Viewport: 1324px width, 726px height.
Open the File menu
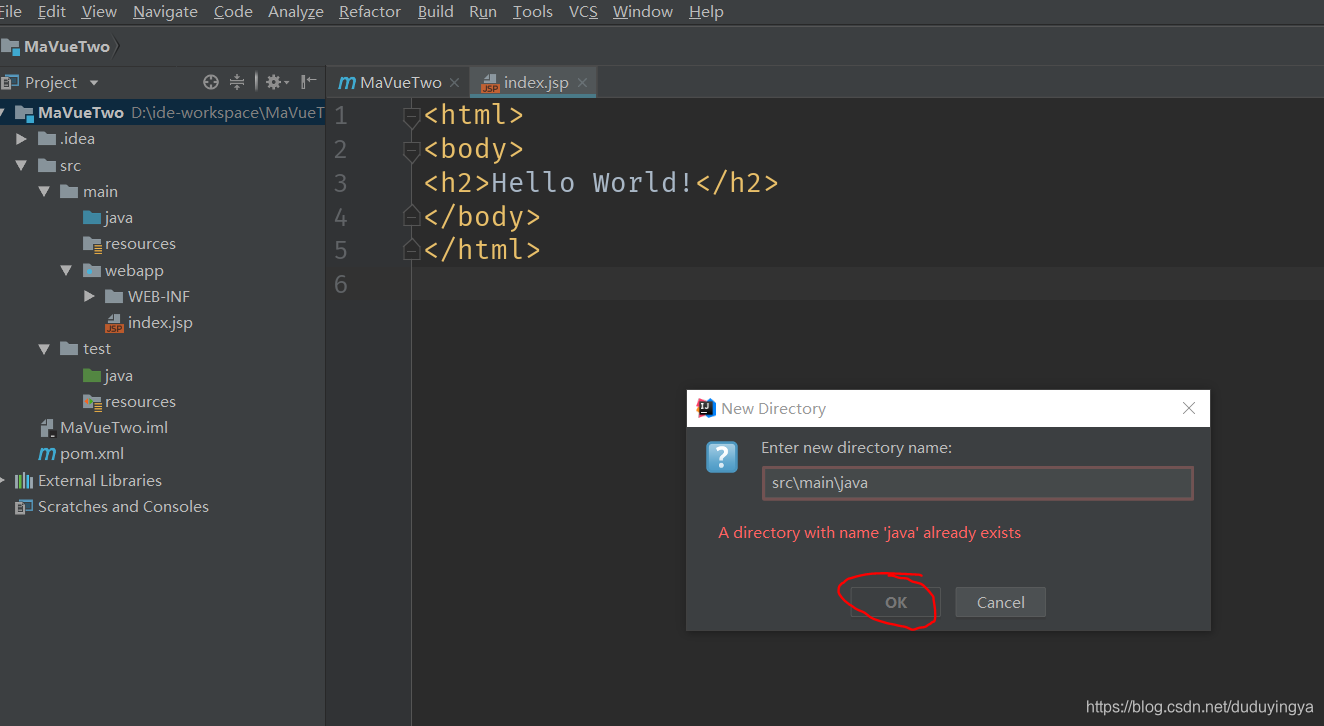11,12
